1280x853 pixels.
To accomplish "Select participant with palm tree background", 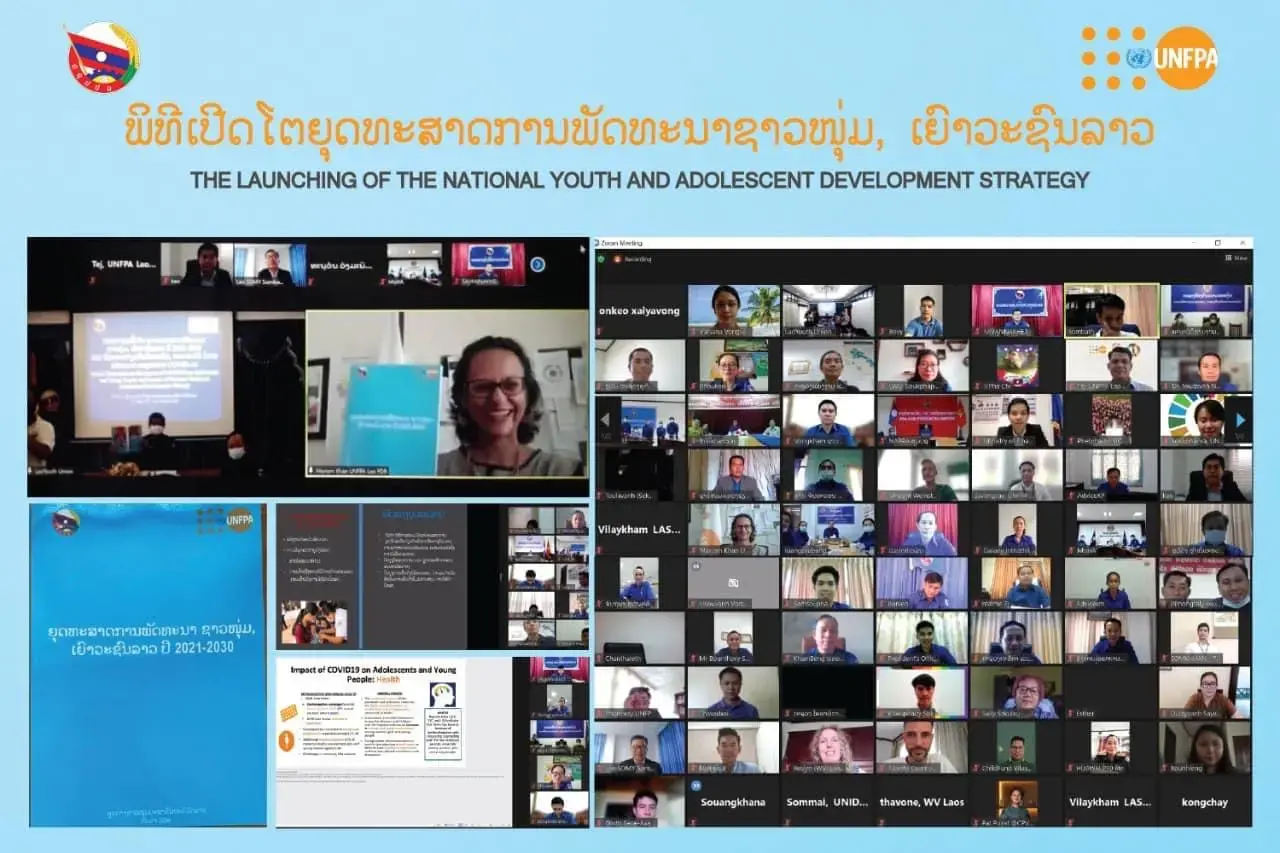I will (734, 311).
